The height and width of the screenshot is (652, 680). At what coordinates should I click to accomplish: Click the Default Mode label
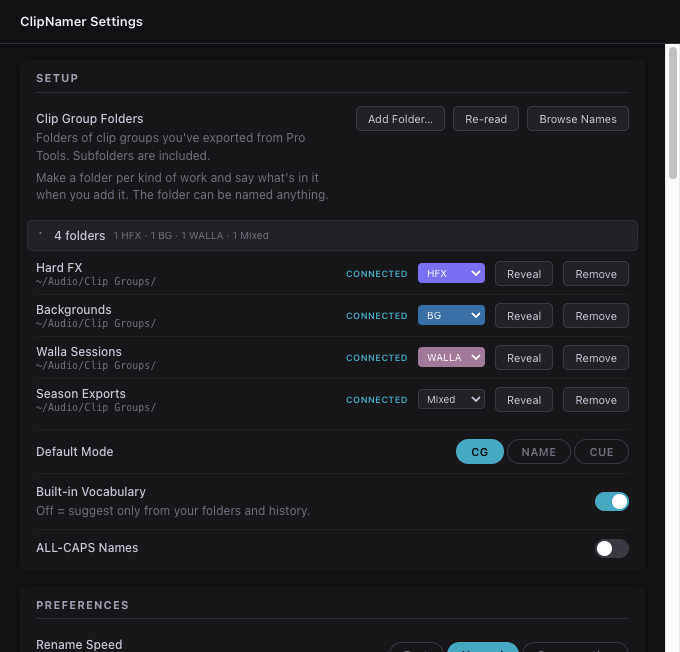(x=75, y=452)
